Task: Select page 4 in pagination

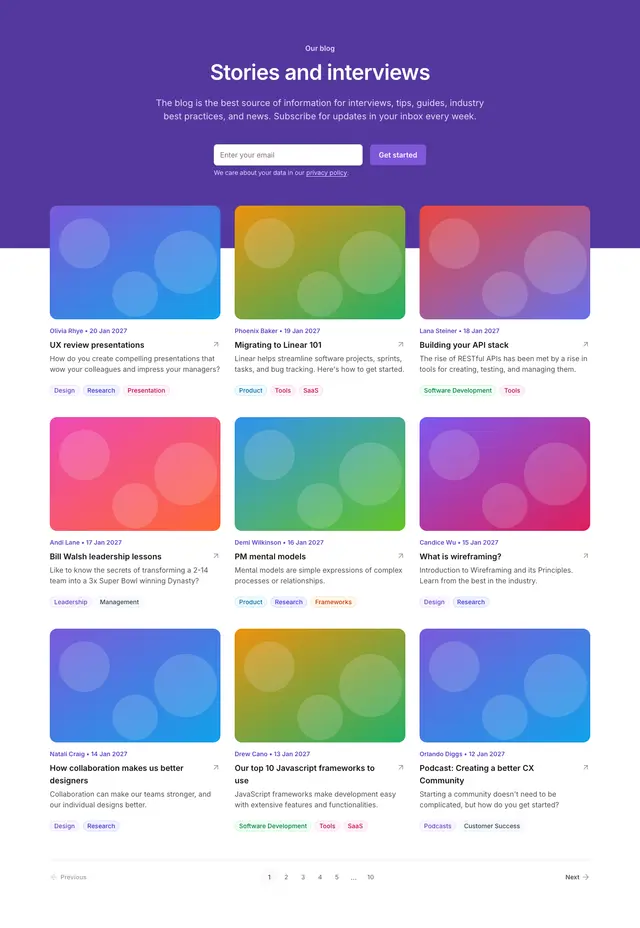Action: click(320, 877)
